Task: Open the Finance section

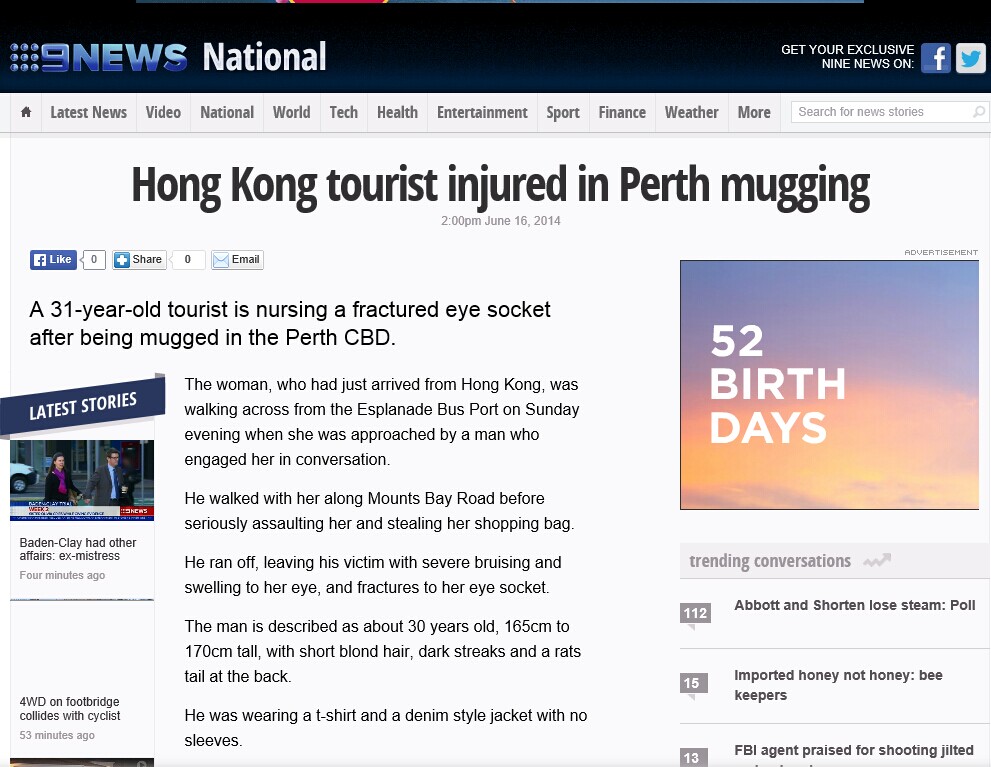Action: 622,112
